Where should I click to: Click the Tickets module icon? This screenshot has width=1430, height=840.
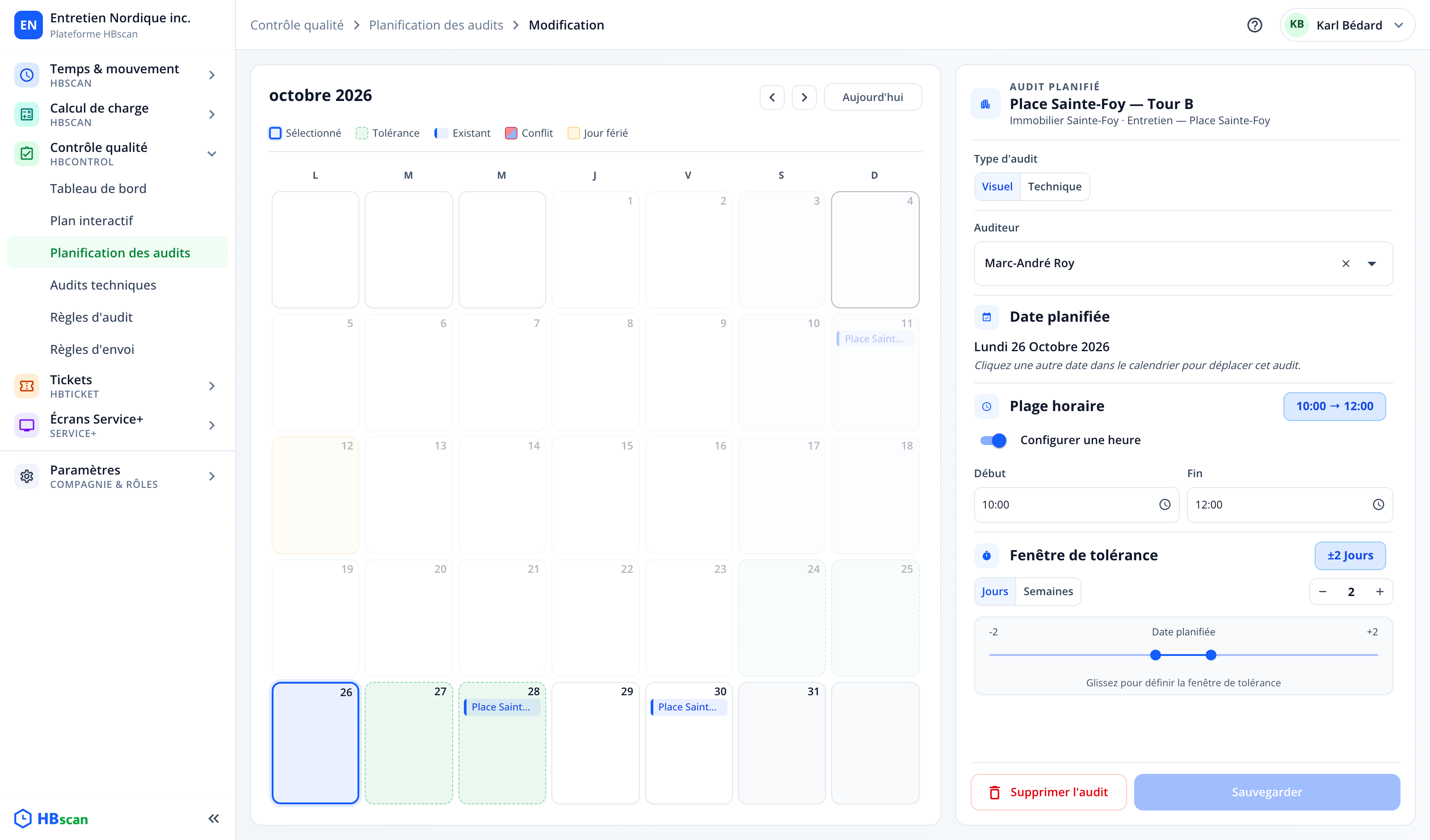pyautogui.click(x=27, y=386)
